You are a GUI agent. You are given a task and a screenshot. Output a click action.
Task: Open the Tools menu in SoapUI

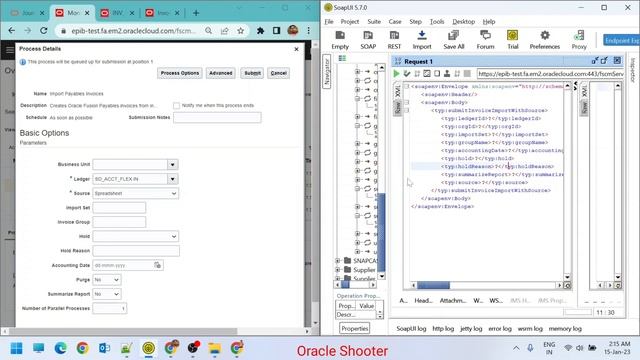[x=437, y=22]
